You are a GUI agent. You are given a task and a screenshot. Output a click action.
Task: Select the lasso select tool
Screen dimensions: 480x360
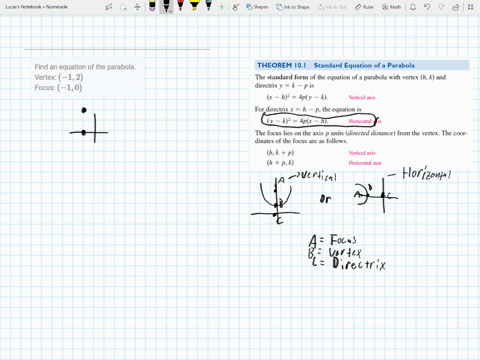(123, 7)
